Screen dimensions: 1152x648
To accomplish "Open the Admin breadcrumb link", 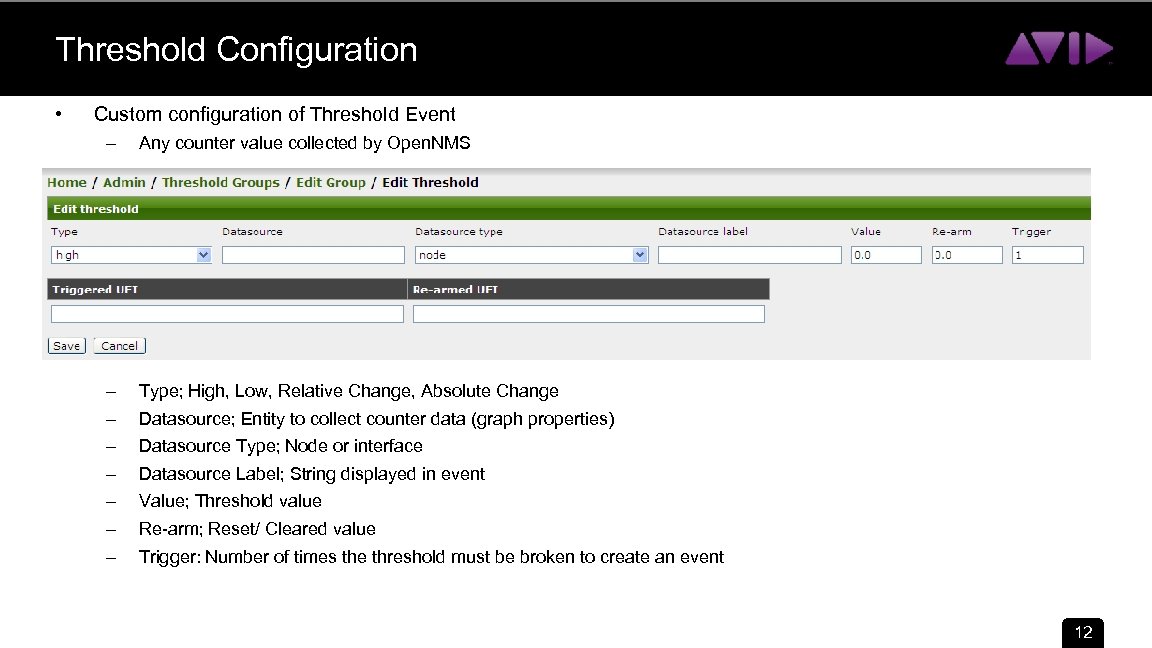I will point(124,182).
